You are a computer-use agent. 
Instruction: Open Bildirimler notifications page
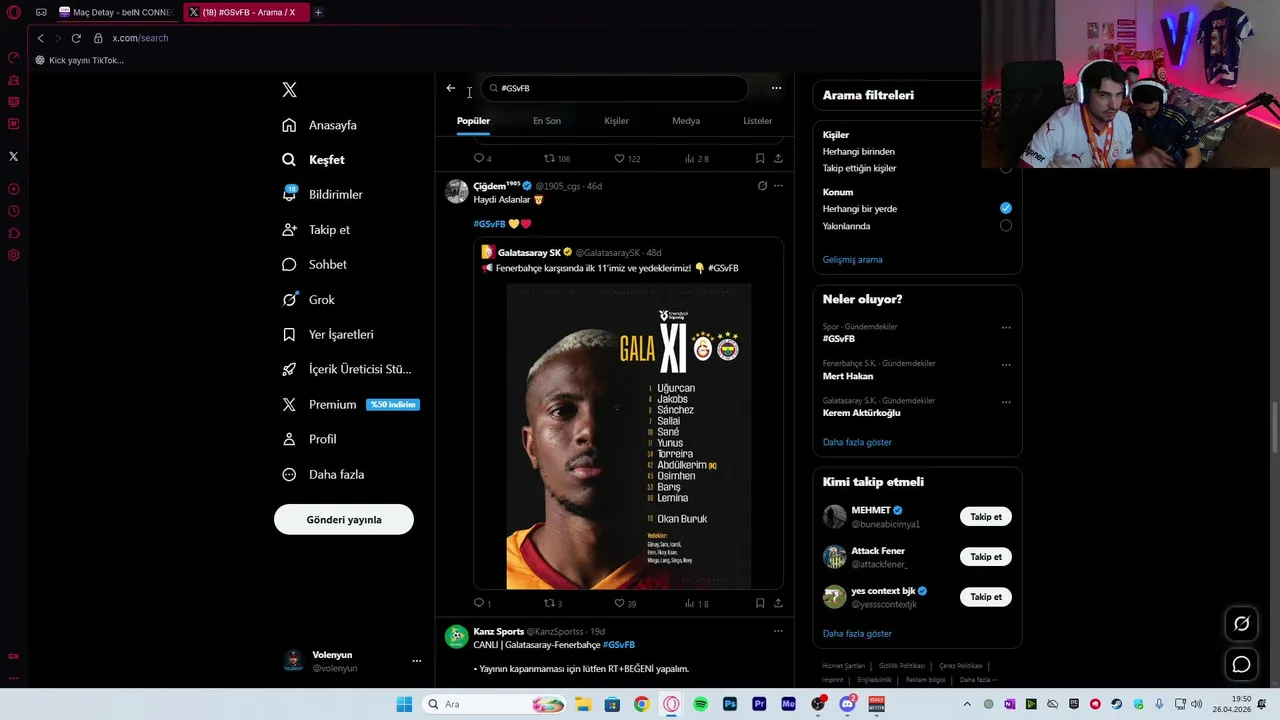coord(323,194)
